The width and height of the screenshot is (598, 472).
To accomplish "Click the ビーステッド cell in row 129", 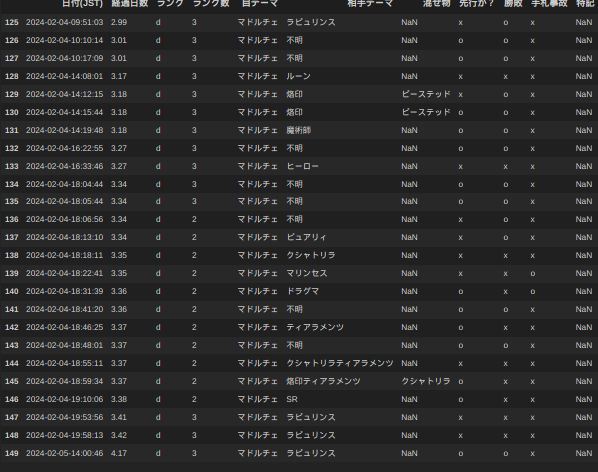I will coord(426,94).
